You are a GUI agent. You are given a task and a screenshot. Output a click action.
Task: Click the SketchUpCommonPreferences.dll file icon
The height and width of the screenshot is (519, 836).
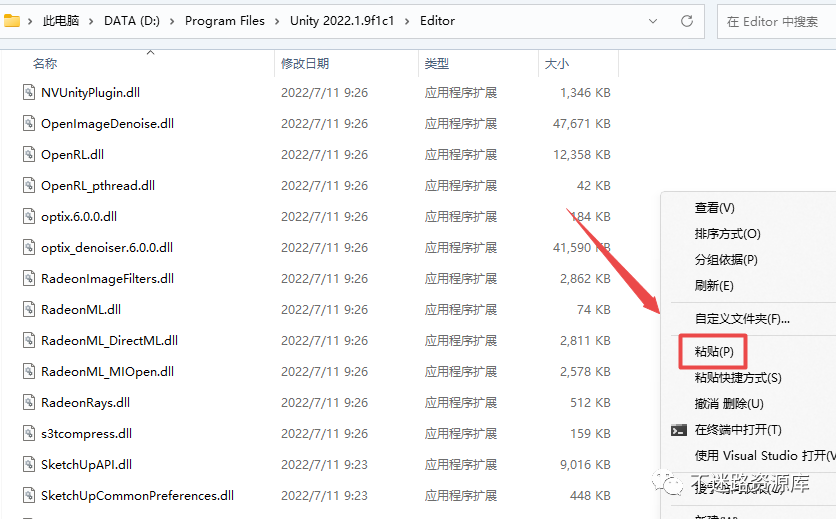click(x=29, y=495)
